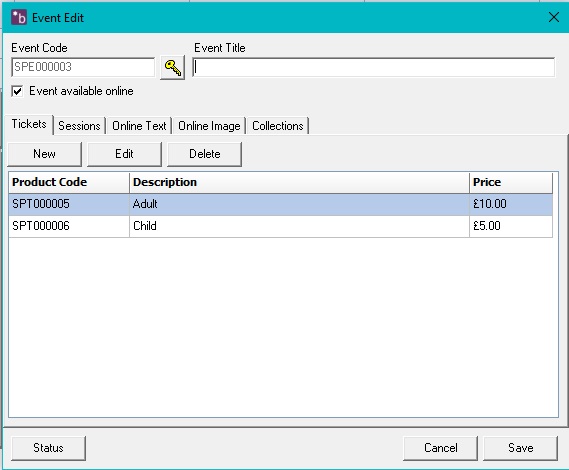This screenshot has width=569, height=470.
Task: Select the SPT000005 Adult ticket row
Action: (x=281, y=204)
